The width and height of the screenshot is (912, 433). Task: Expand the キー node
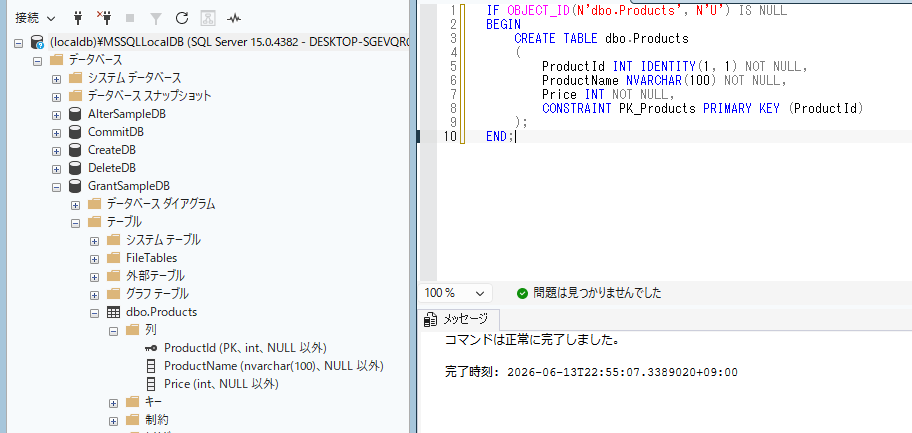pos(113,403)
